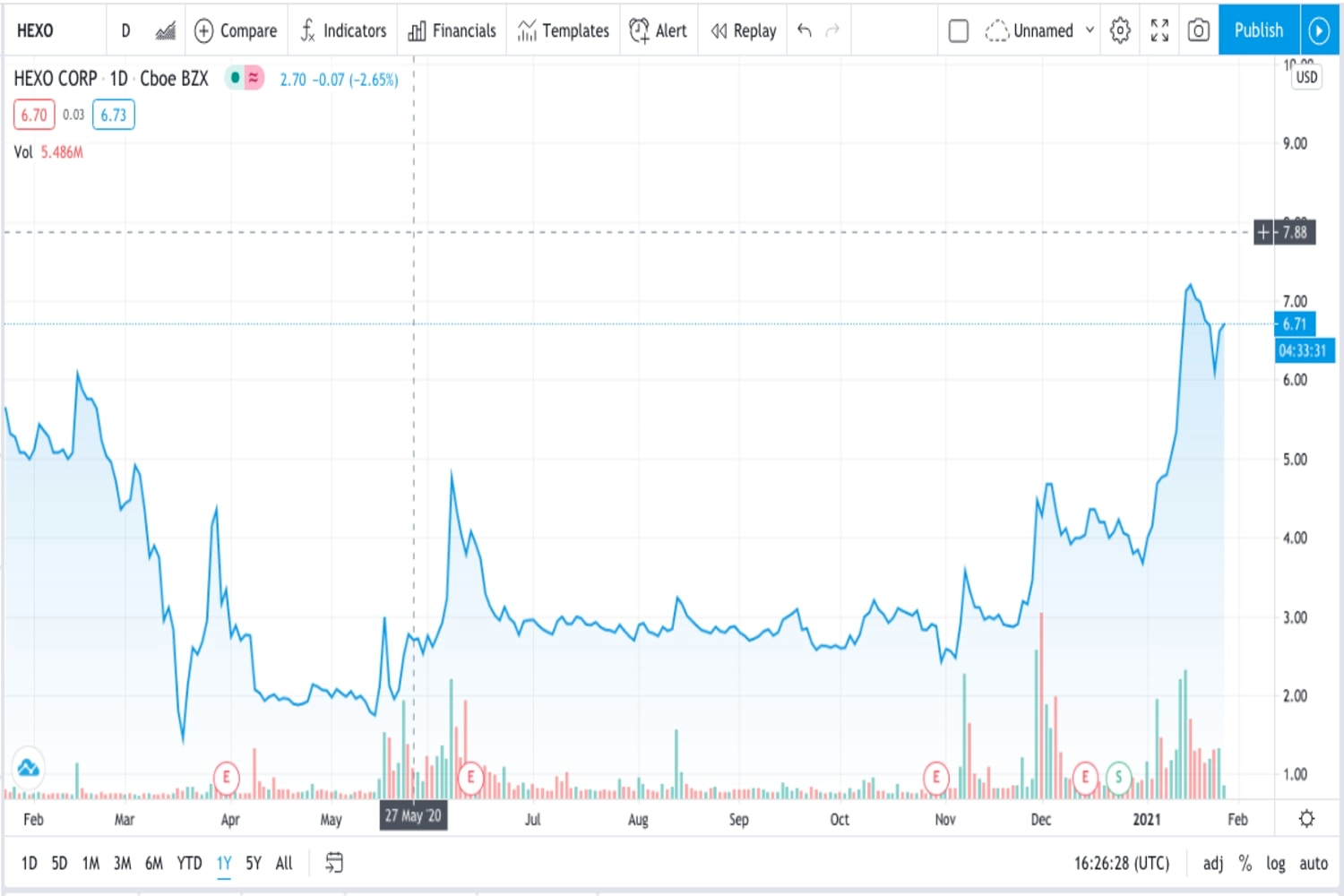Click the green S split marker
Viewport: 1344px width, 896px height.
pyautogui.click(x=1118, y=777)
